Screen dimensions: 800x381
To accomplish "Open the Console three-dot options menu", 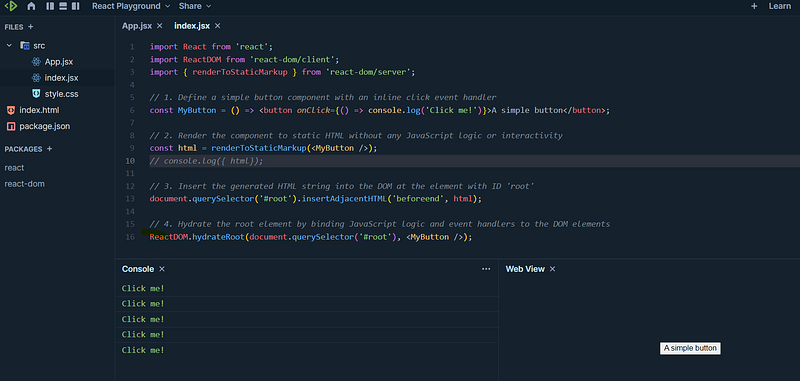I will pos(486,269).
